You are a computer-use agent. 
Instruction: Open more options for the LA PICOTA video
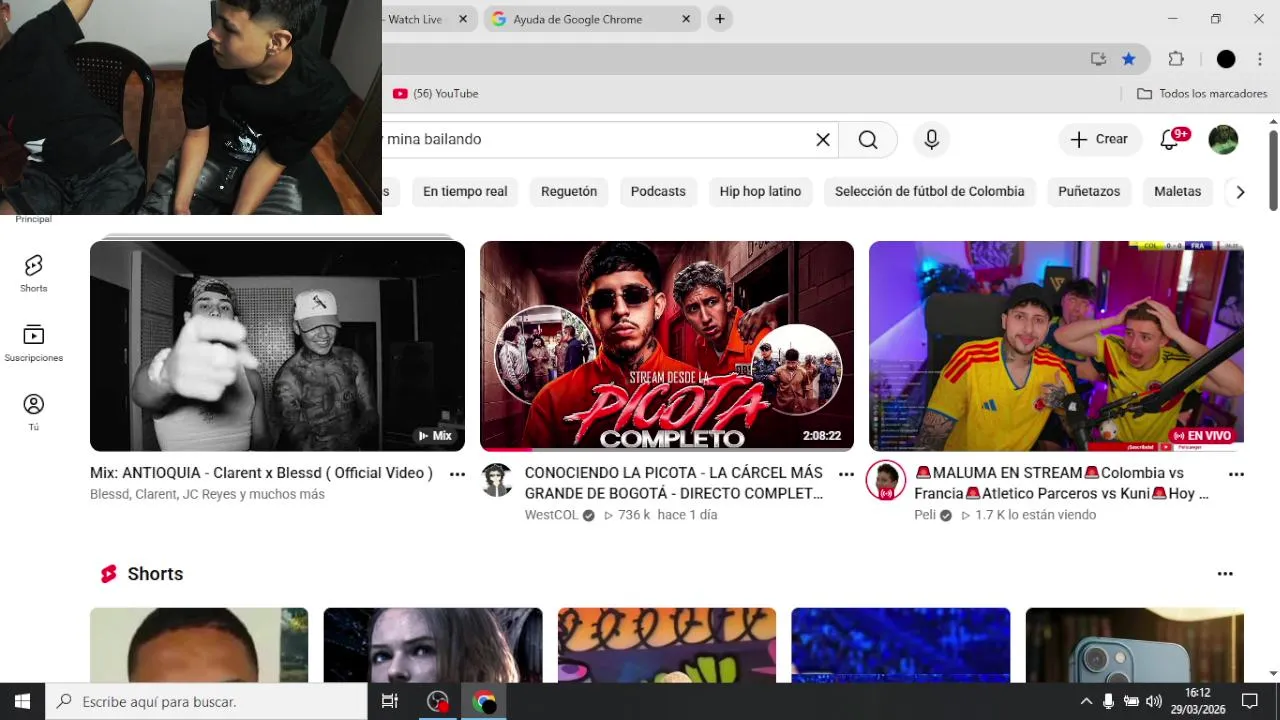[846, 474]
